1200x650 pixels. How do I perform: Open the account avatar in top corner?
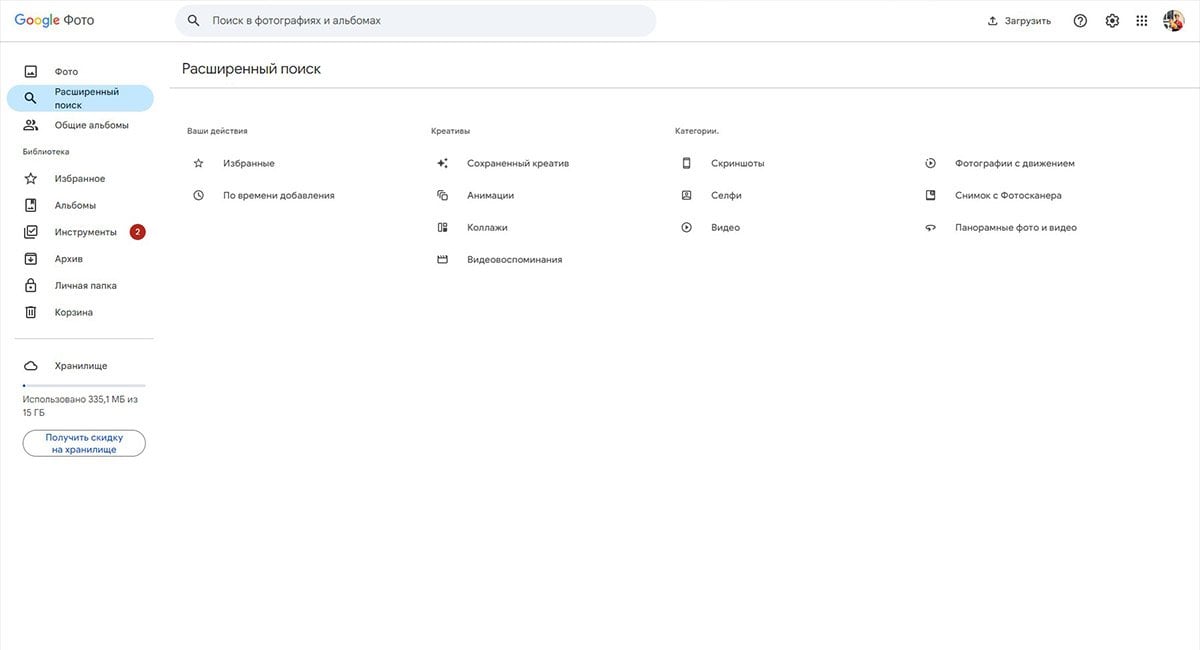(x=1174, y=21)
